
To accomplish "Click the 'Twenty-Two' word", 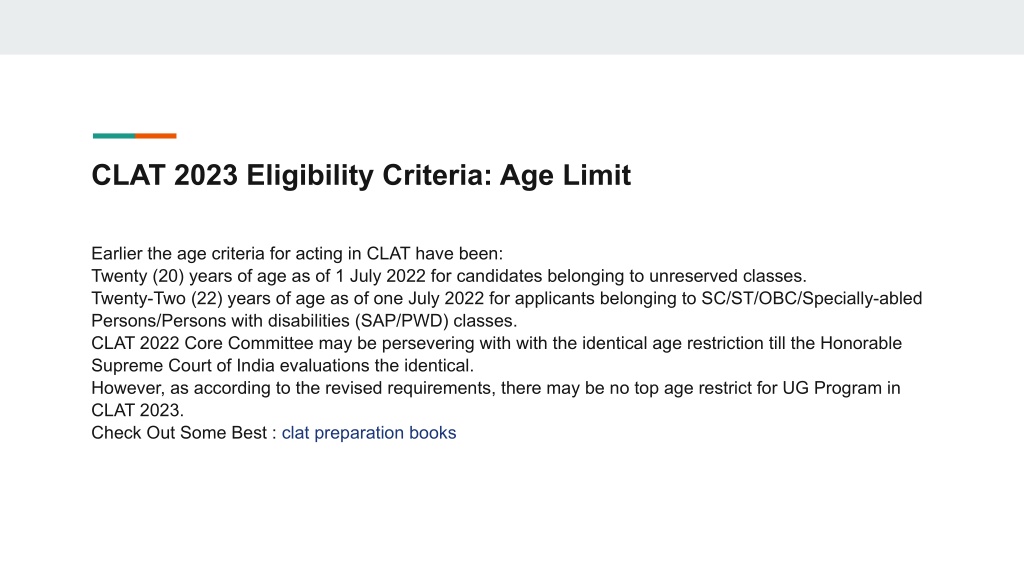I will click(138, 298).
